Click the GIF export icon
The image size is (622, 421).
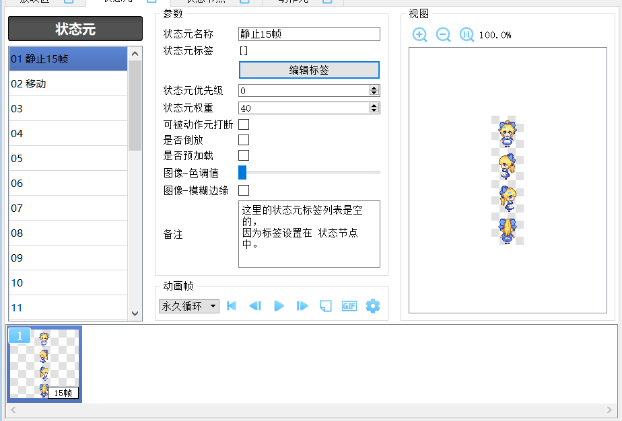(349, 306)
